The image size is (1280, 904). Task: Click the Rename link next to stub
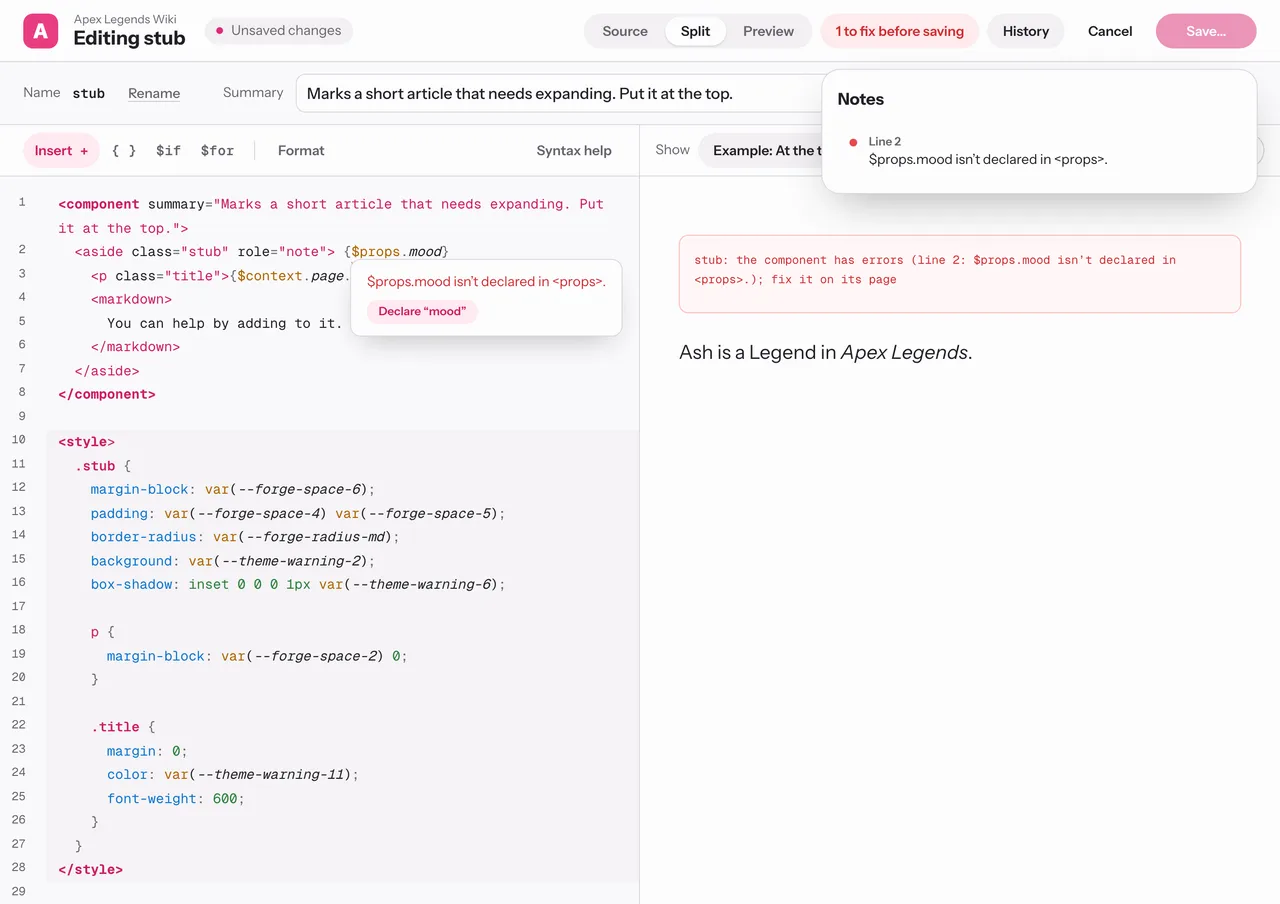pyautogui.click(x=154, y=93)
